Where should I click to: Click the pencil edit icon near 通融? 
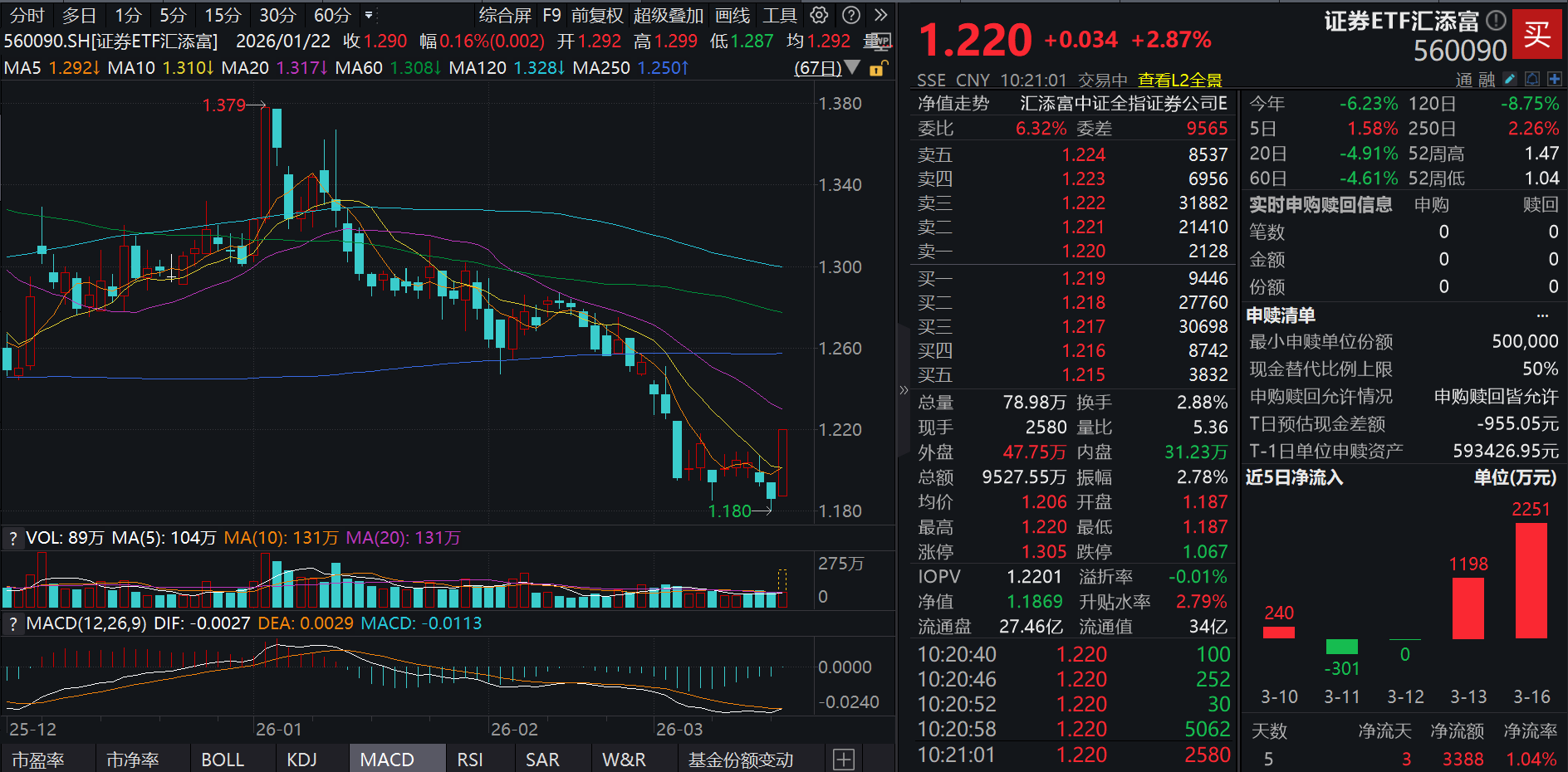[1509, 79]
